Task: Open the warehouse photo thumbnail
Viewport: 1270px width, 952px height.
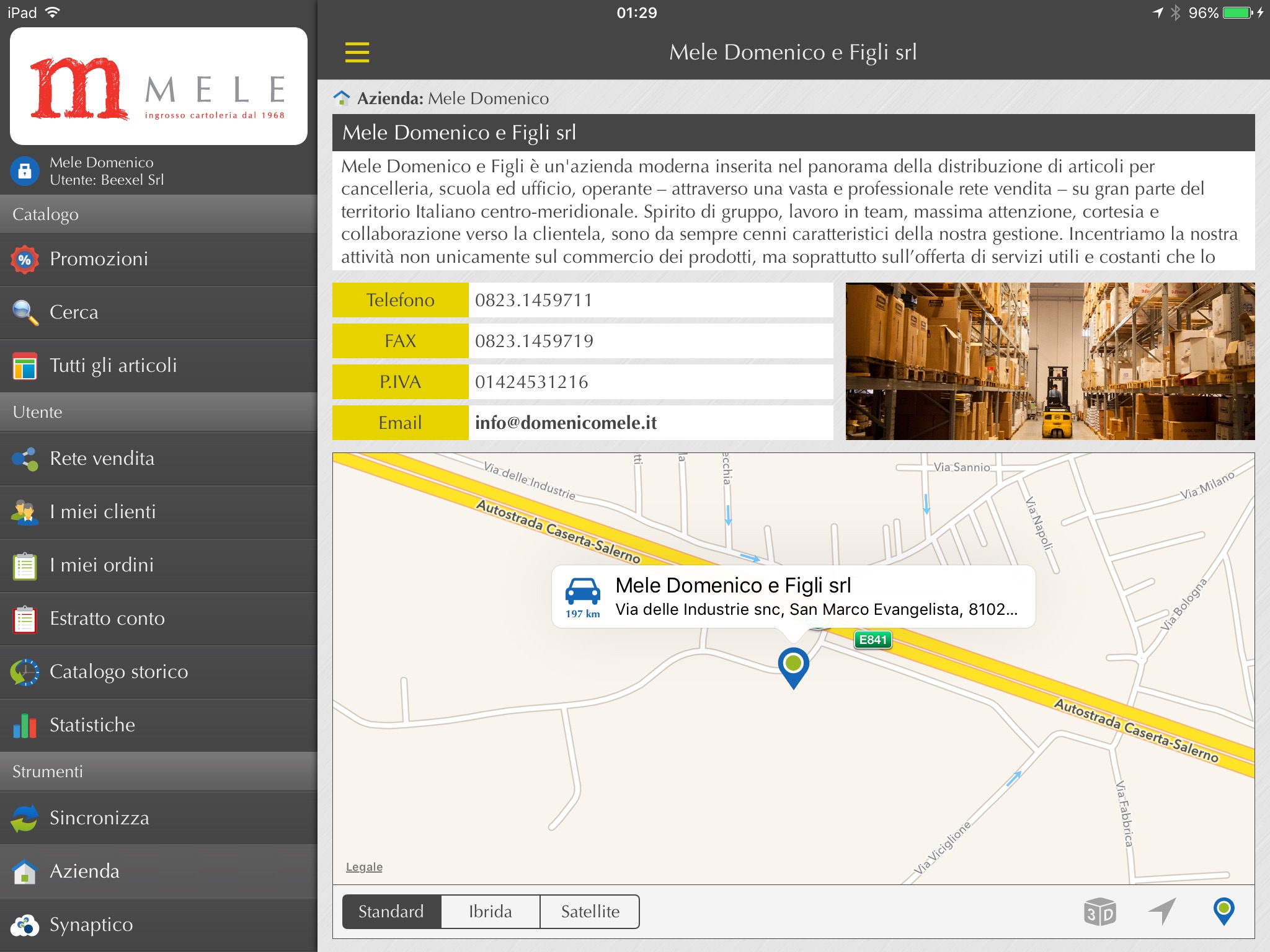Action: point(1050,361)
